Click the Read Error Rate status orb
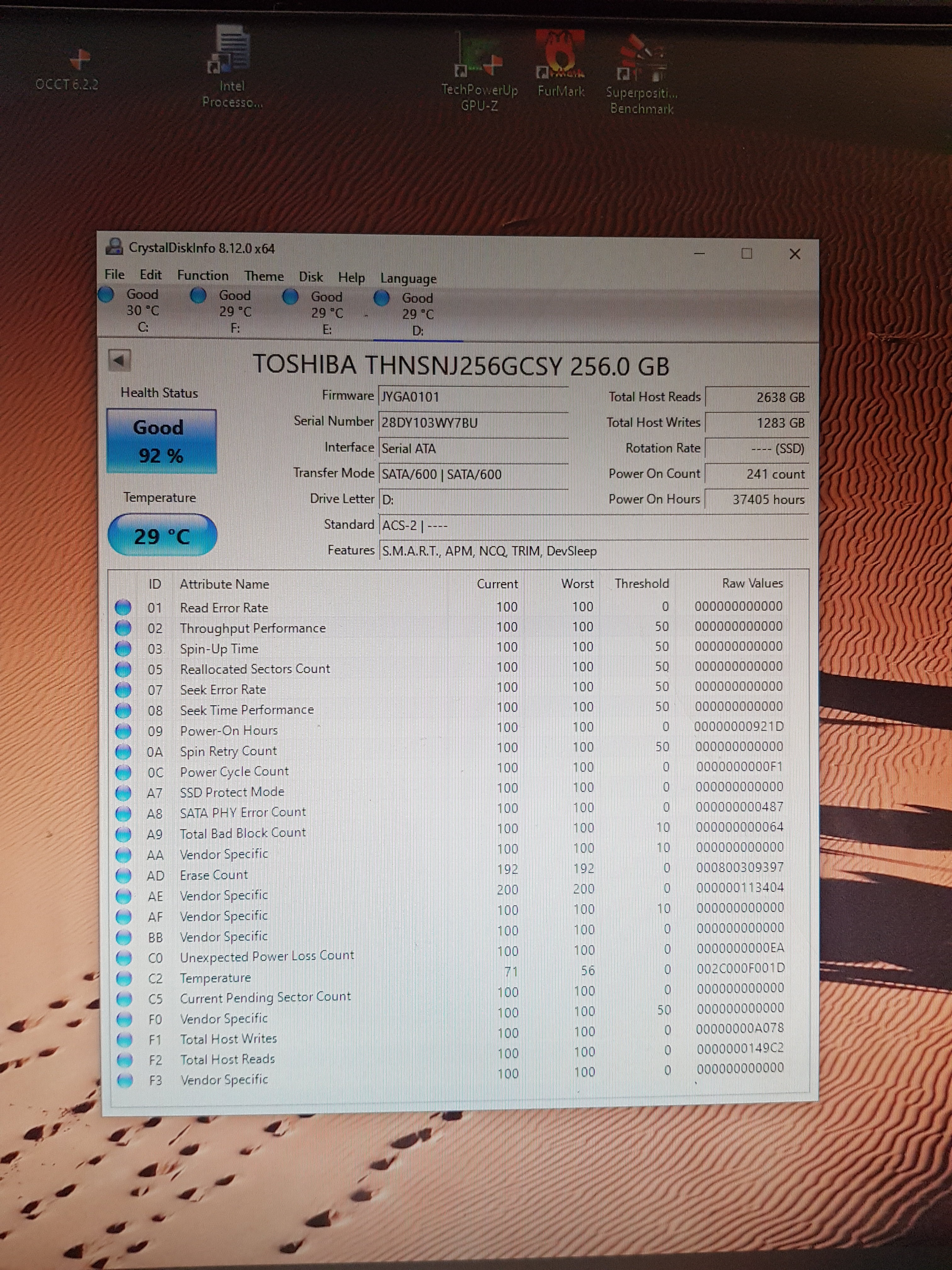 (x=123, y=607)
